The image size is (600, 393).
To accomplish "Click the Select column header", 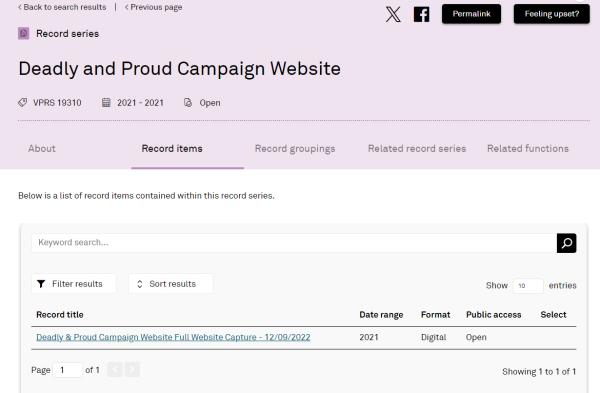I will coord(553,315).
